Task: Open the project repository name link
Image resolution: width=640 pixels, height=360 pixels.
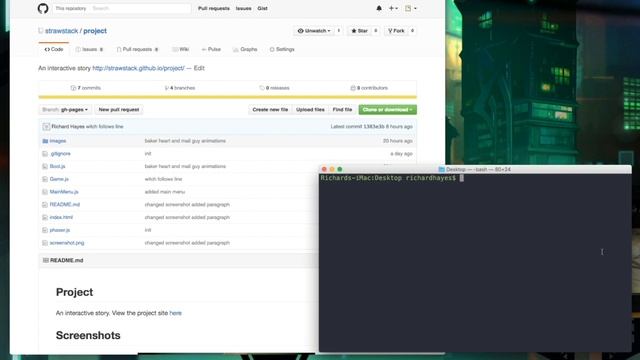Action: pos(95,31)
